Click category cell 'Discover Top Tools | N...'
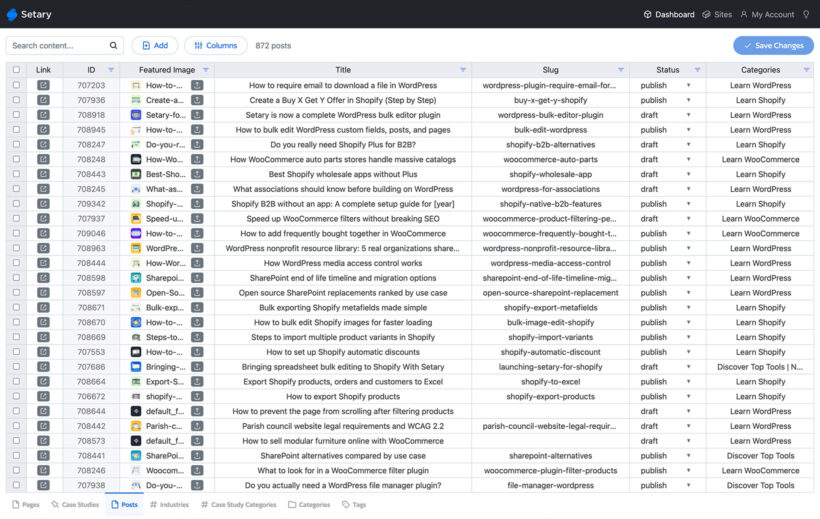Image resolution: width=820 pixels, height=519 pixels. 760,367
